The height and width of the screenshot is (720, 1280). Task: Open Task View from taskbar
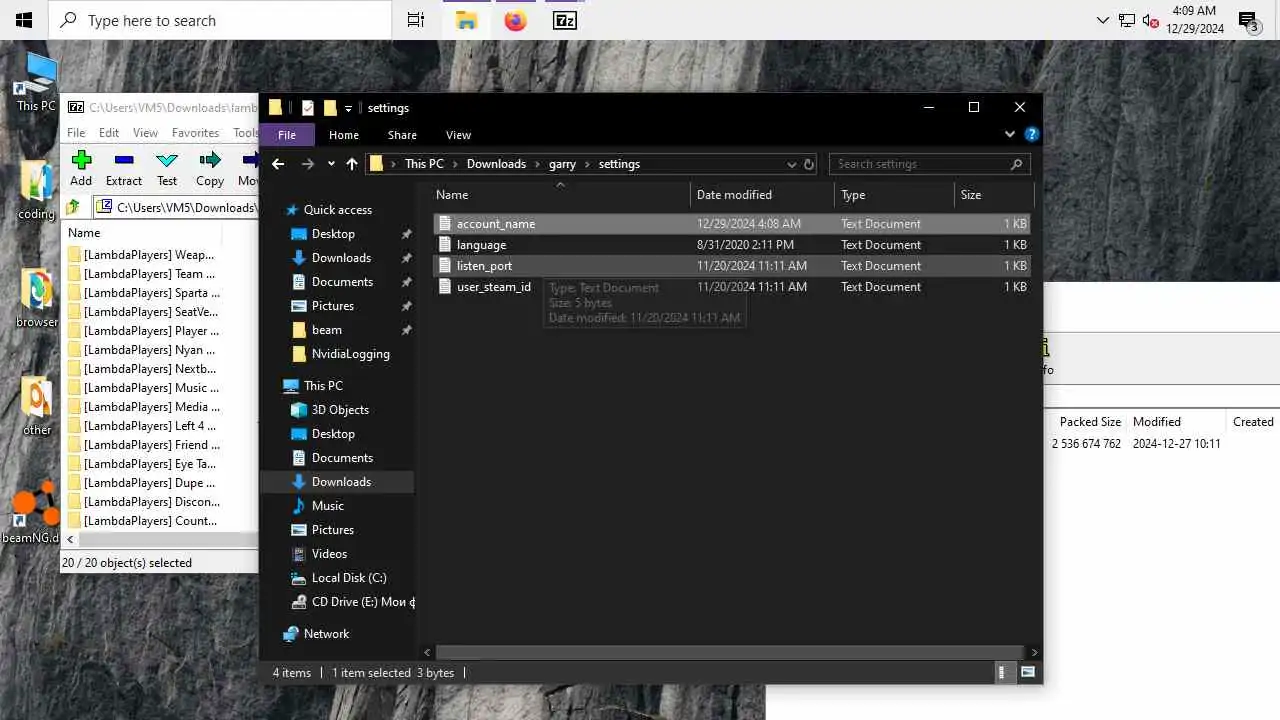[x=416, y=20]
